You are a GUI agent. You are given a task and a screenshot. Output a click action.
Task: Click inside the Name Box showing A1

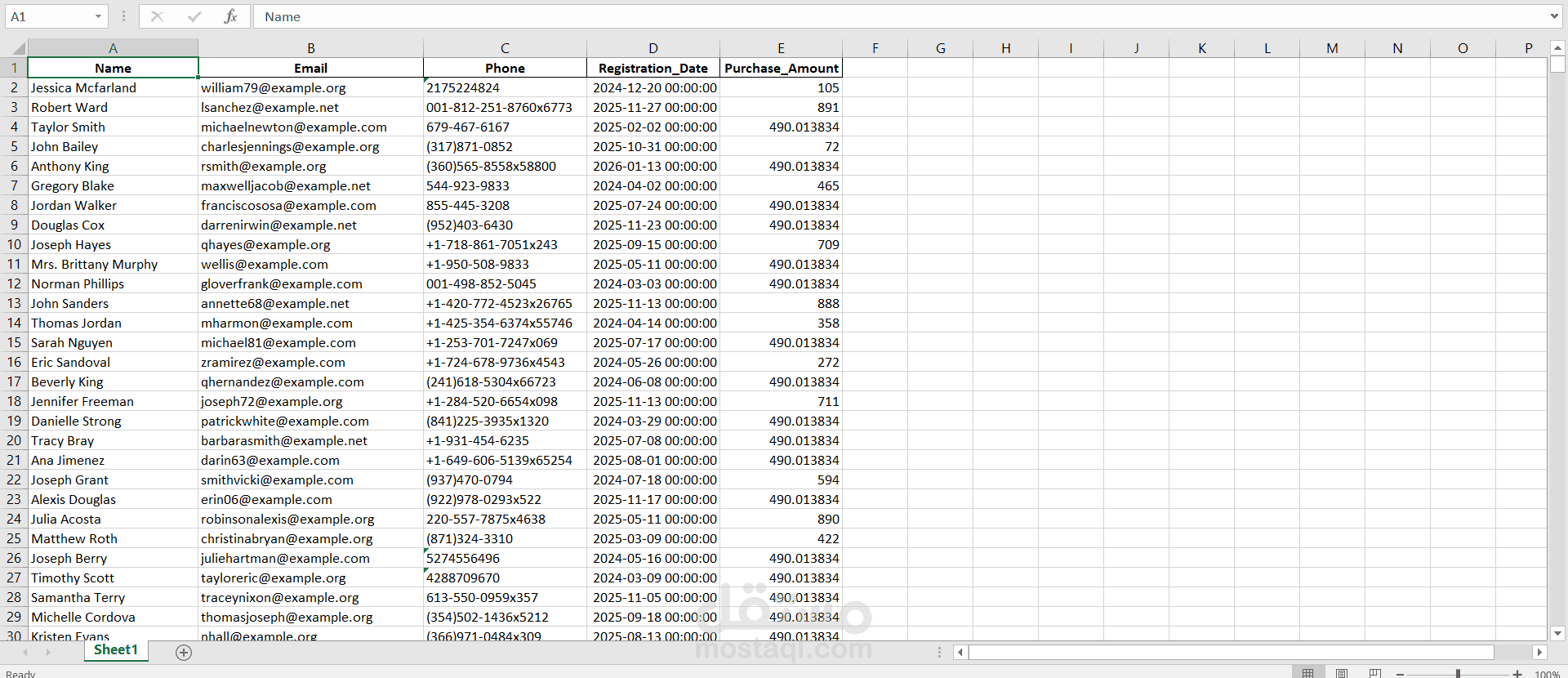pos(49,16)
